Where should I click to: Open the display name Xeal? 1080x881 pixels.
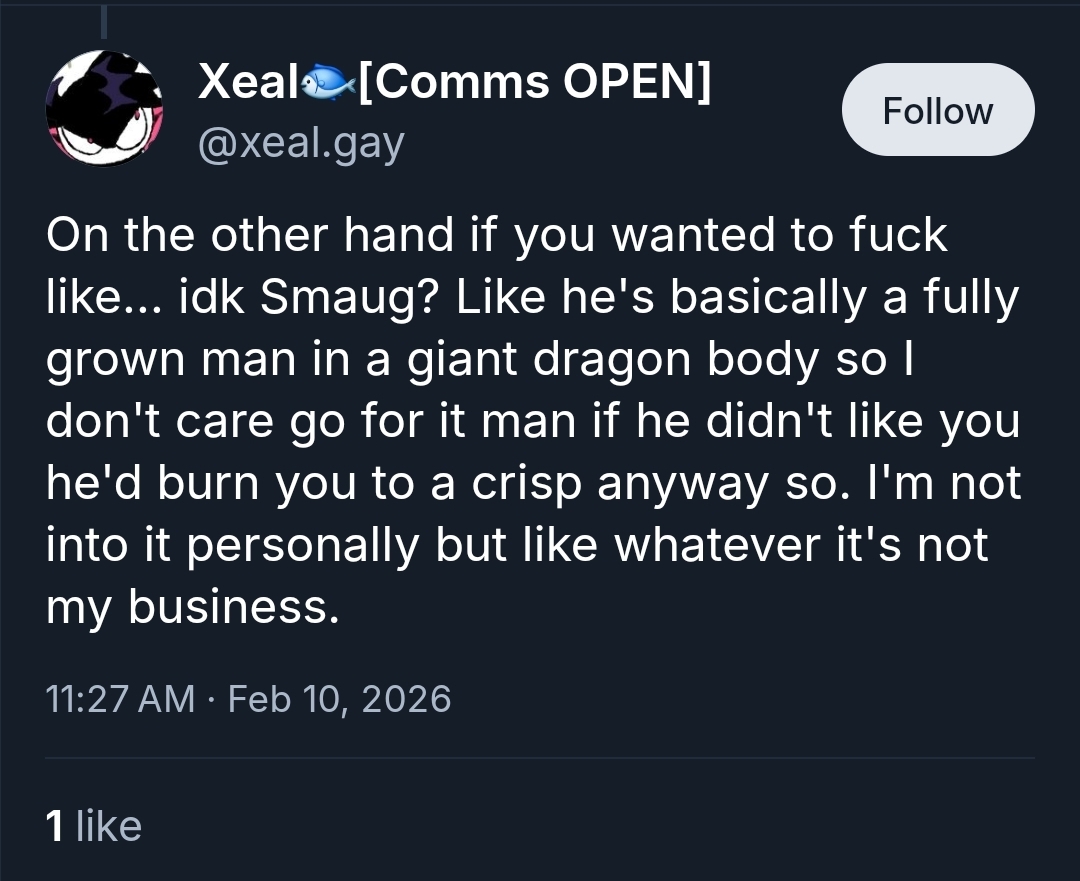[247, 83]
